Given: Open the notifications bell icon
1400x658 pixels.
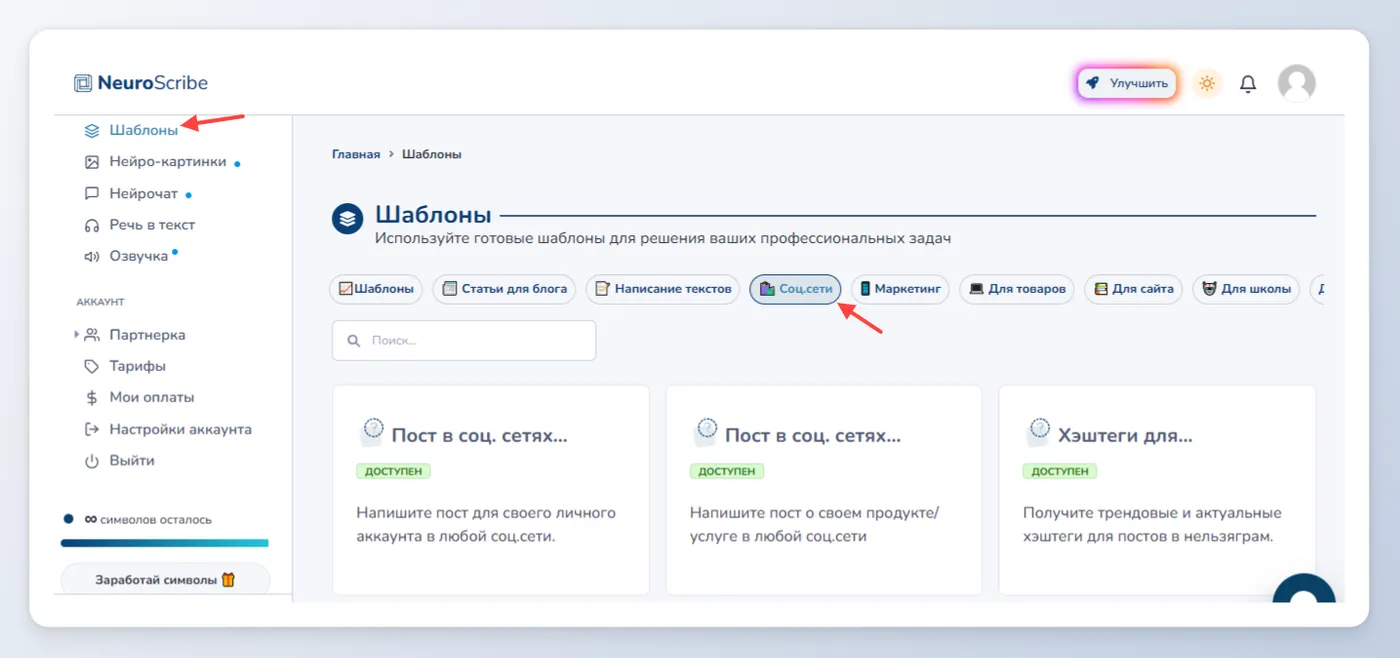Looking at the screenshot, I should (1248, 84).
